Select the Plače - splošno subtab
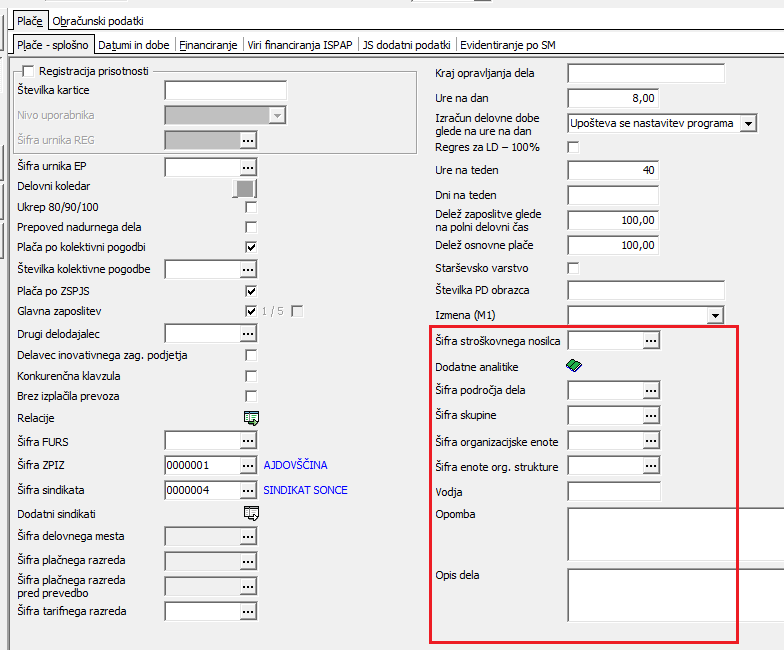The height and width of the screenshot is (650, 784). (x=53, y=44)
